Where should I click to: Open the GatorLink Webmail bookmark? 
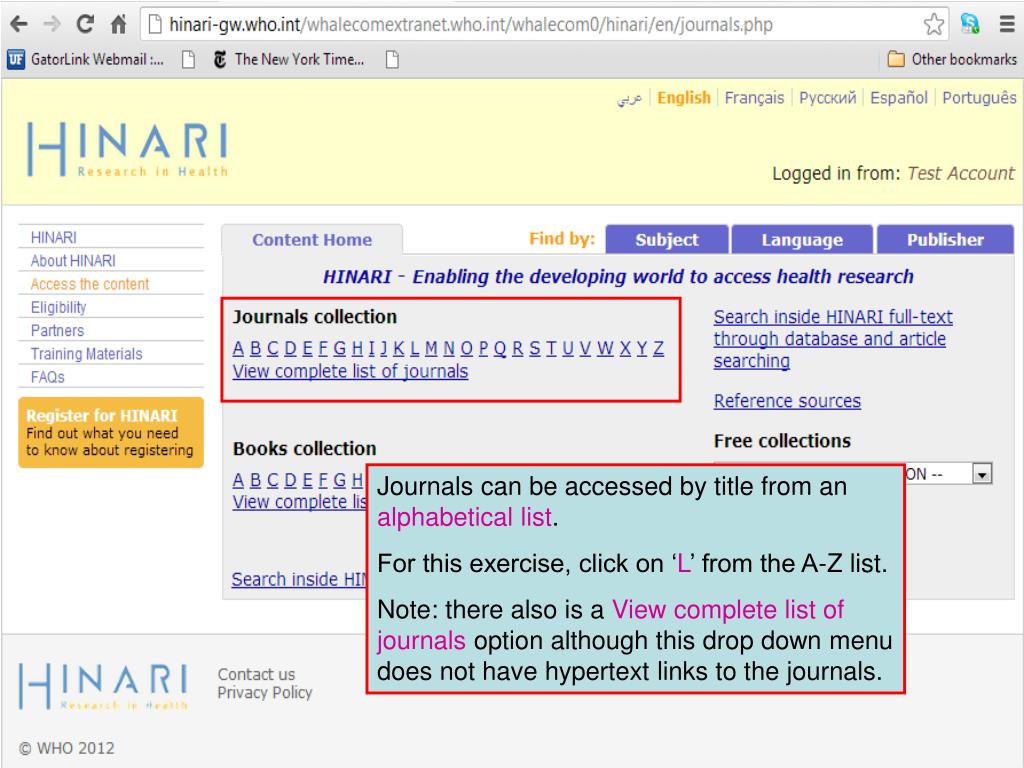pyautogui.click(x=86, y=59)
